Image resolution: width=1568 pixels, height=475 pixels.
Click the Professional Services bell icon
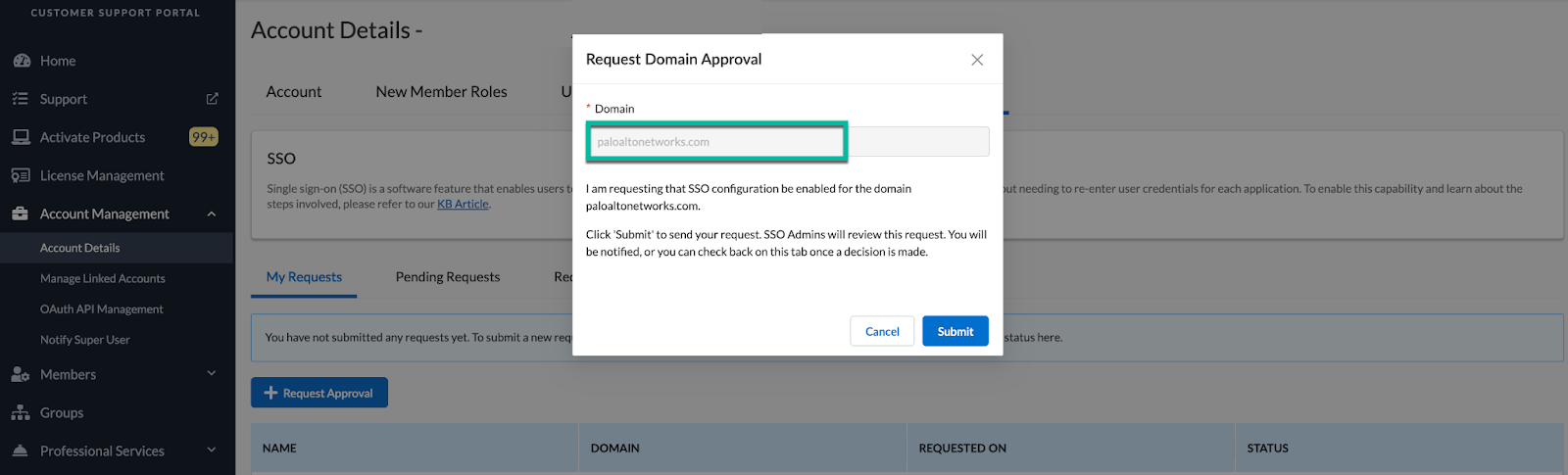click(21, 451)
